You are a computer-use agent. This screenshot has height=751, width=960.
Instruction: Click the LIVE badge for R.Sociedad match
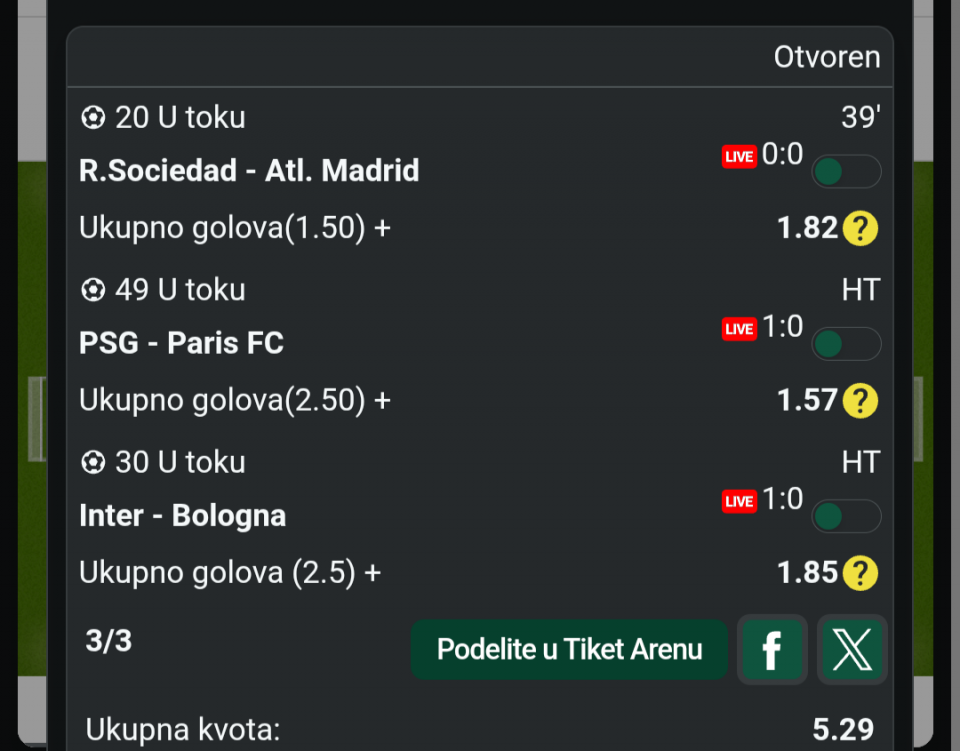[x=739, y=157]
